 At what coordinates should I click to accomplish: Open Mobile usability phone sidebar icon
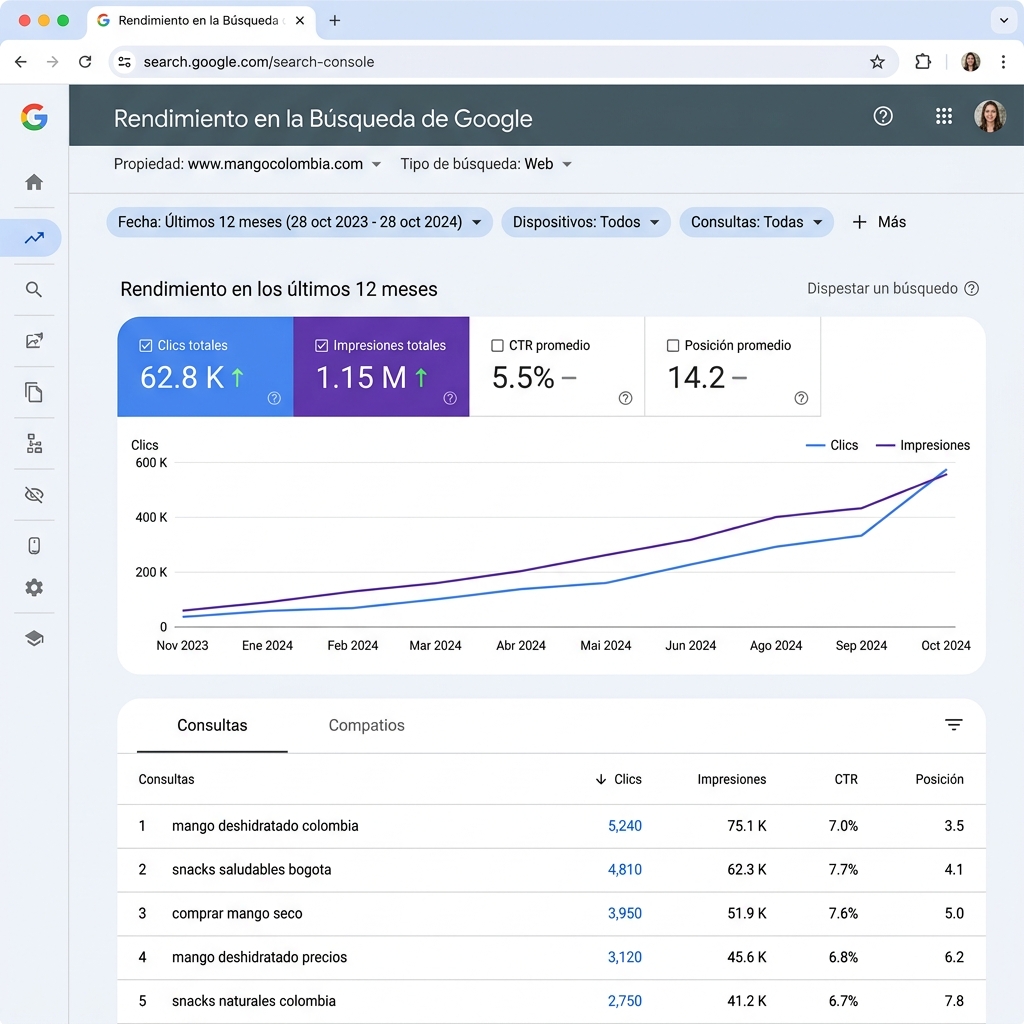(34, 545)
